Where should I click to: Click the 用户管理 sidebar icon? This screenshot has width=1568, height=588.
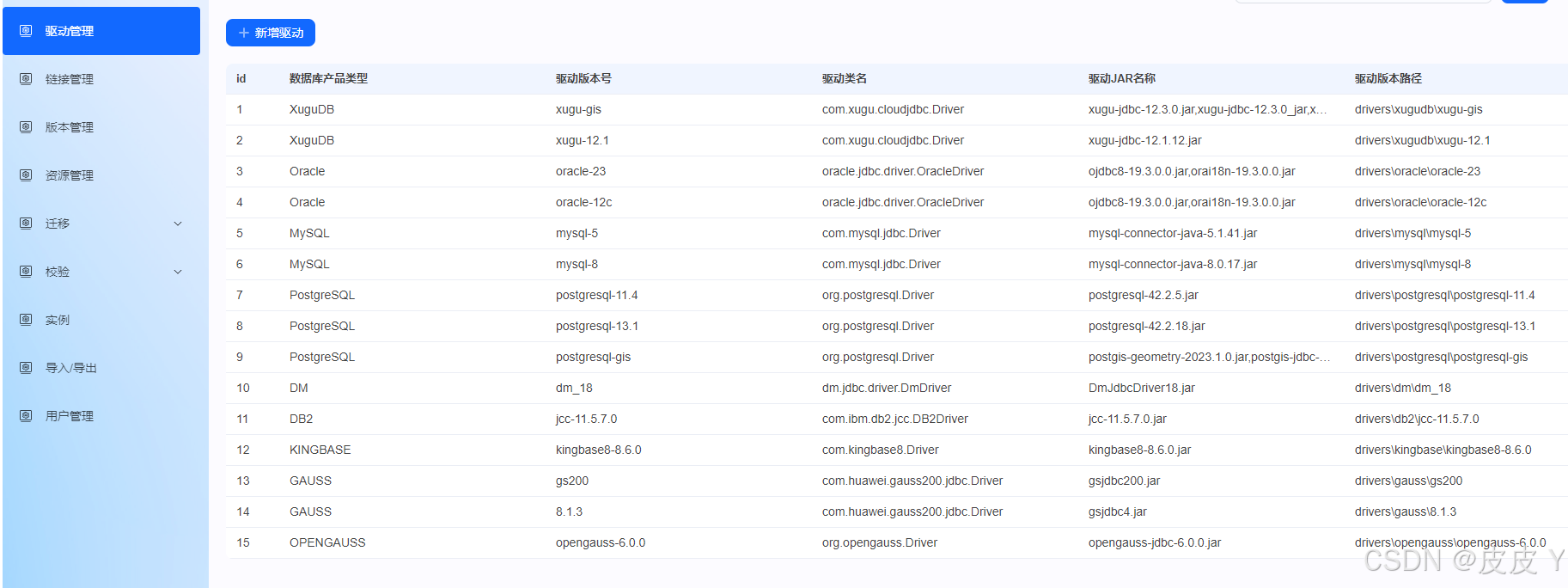[26, 416]
